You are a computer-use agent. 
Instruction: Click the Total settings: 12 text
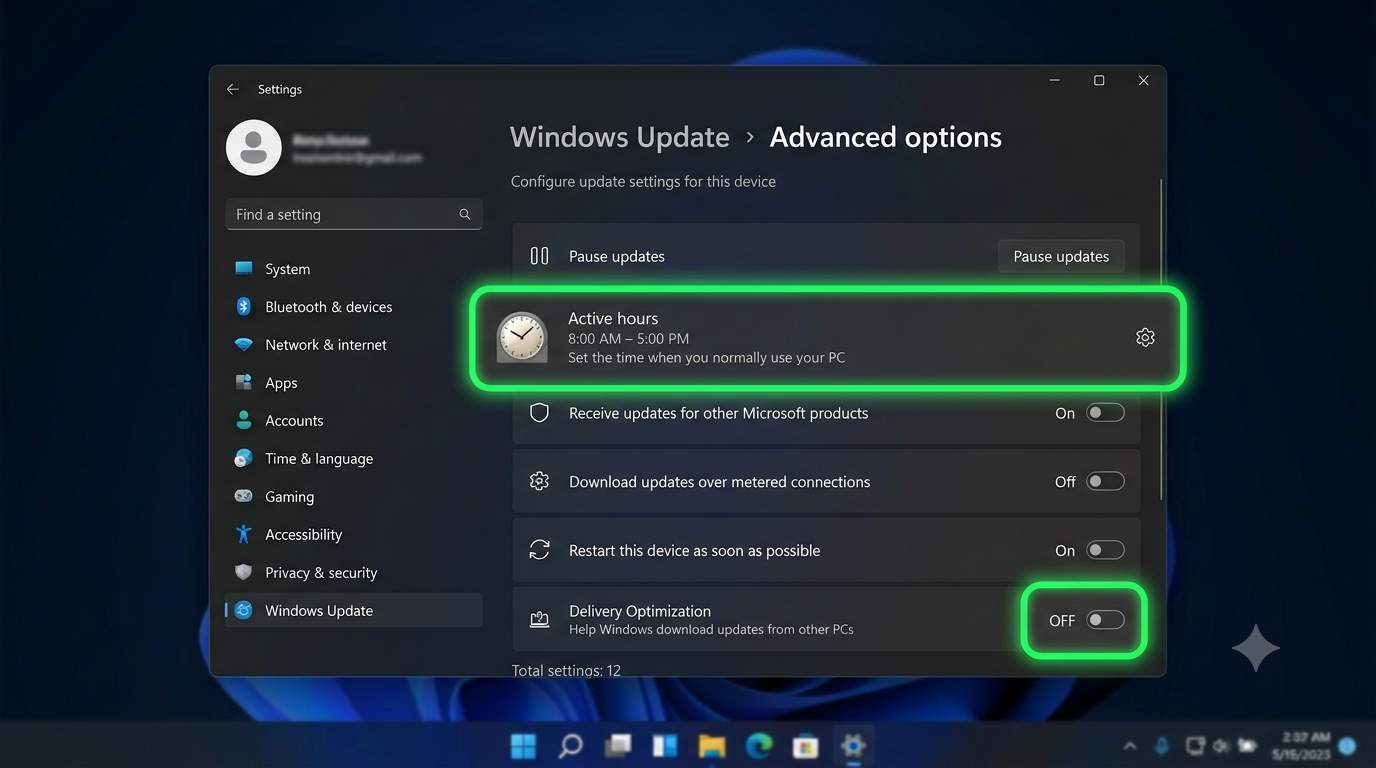[x=566, y=670]
